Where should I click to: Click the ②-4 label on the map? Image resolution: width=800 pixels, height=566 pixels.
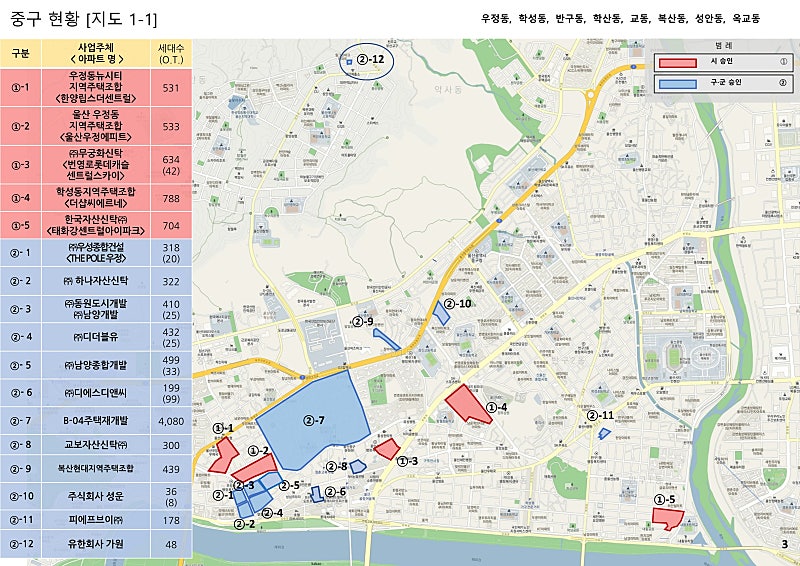[x=272, y=512]
